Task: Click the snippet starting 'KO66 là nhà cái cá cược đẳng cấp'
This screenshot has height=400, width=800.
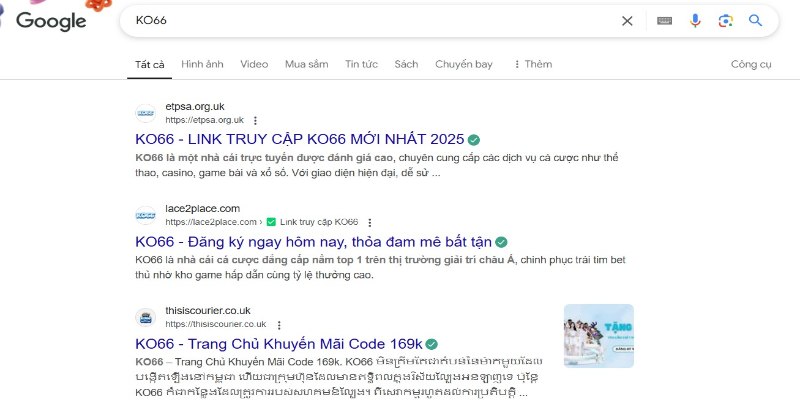Action: coord(381,267)
